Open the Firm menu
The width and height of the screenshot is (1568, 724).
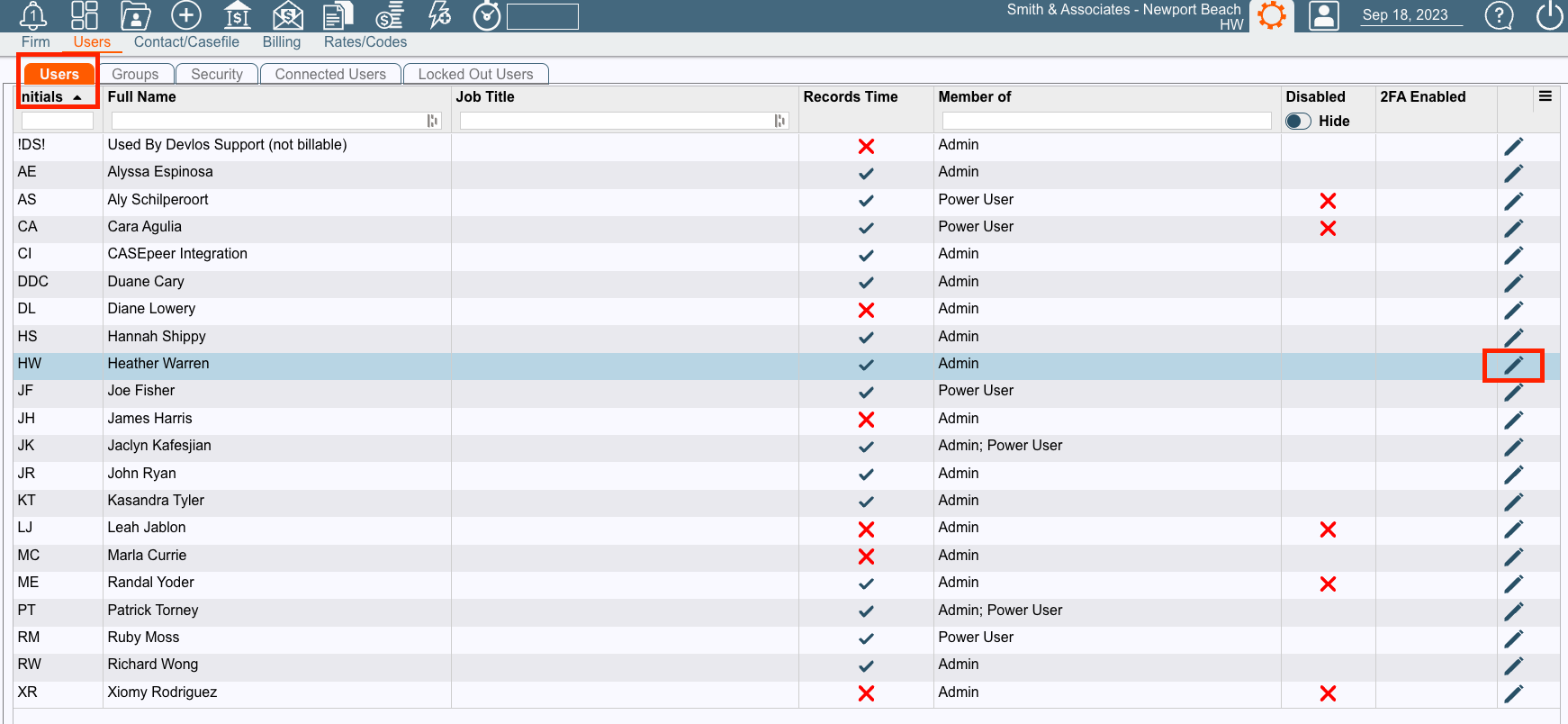[36, 41]
